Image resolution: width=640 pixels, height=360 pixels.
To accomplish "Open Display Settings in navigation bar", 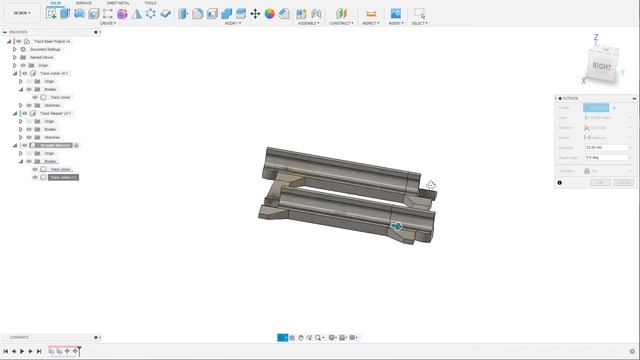I will (x=333, y=338).
